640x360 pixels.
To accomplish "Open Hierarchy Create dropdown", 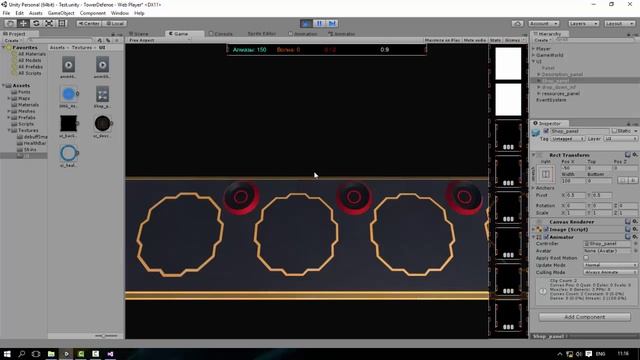I will click(542, 40).
